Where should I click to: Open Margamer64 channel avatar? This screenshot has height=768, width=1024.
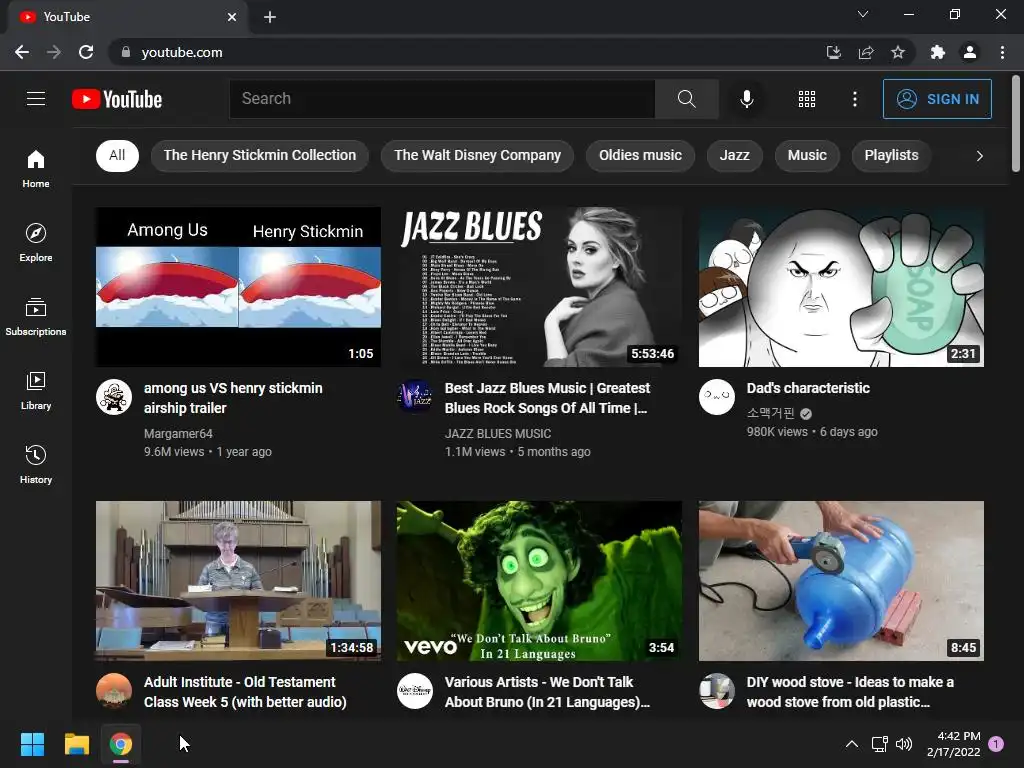pos(114,397)
